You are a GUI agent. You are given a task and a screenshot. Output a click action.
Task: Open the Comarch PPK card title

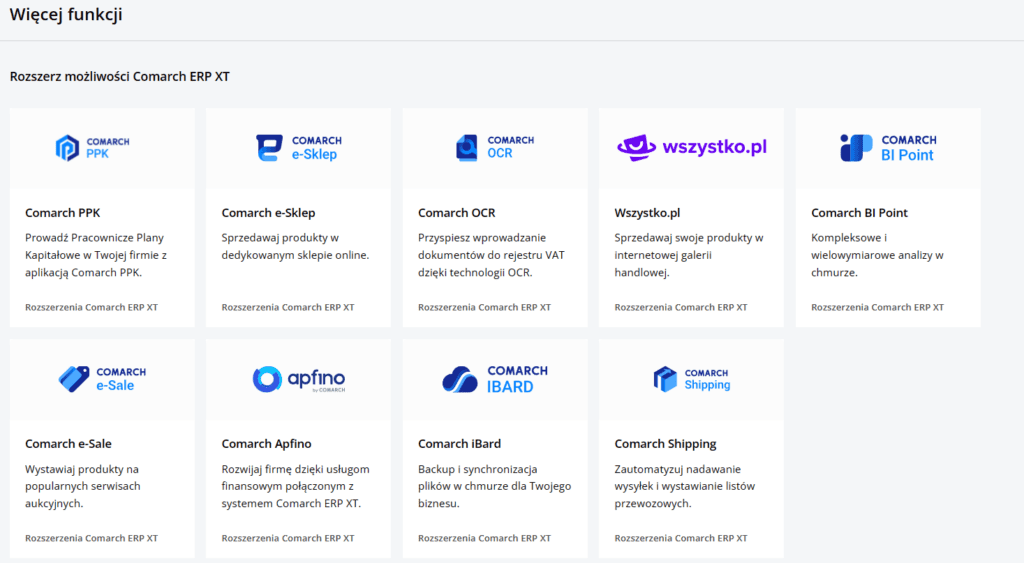[63, 213]
